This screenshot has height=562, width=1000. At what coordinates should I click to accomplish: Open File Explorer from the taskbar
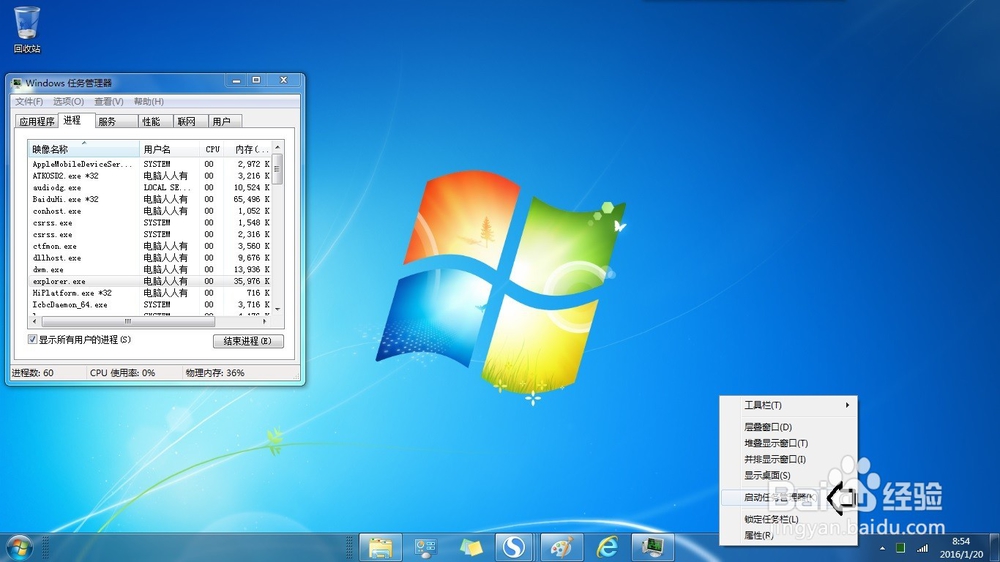[381, 547]
